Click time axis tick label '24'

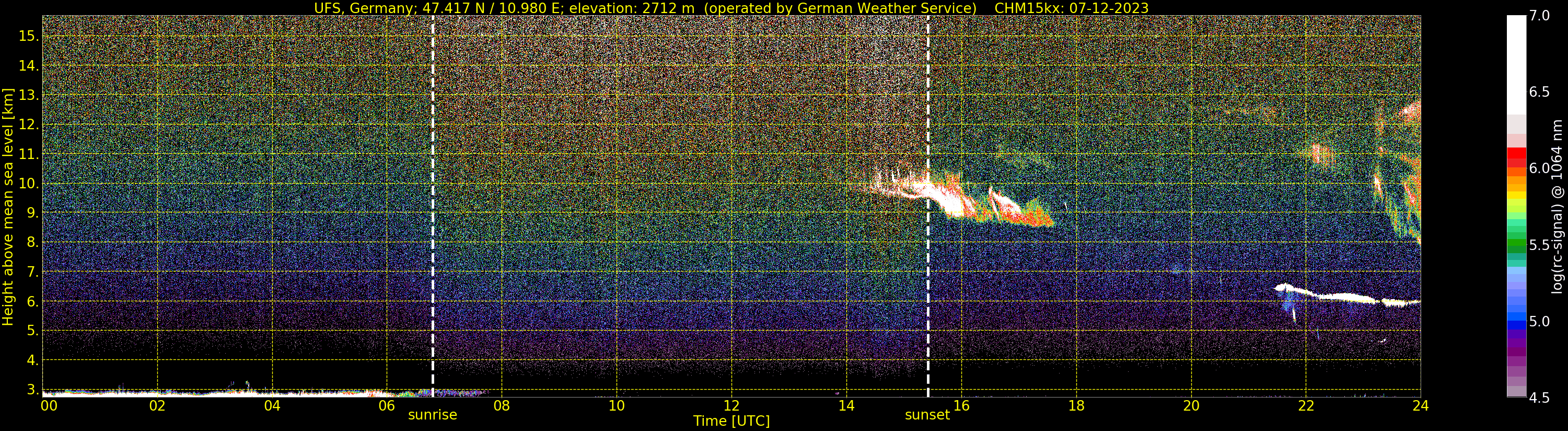[1421, 406]
